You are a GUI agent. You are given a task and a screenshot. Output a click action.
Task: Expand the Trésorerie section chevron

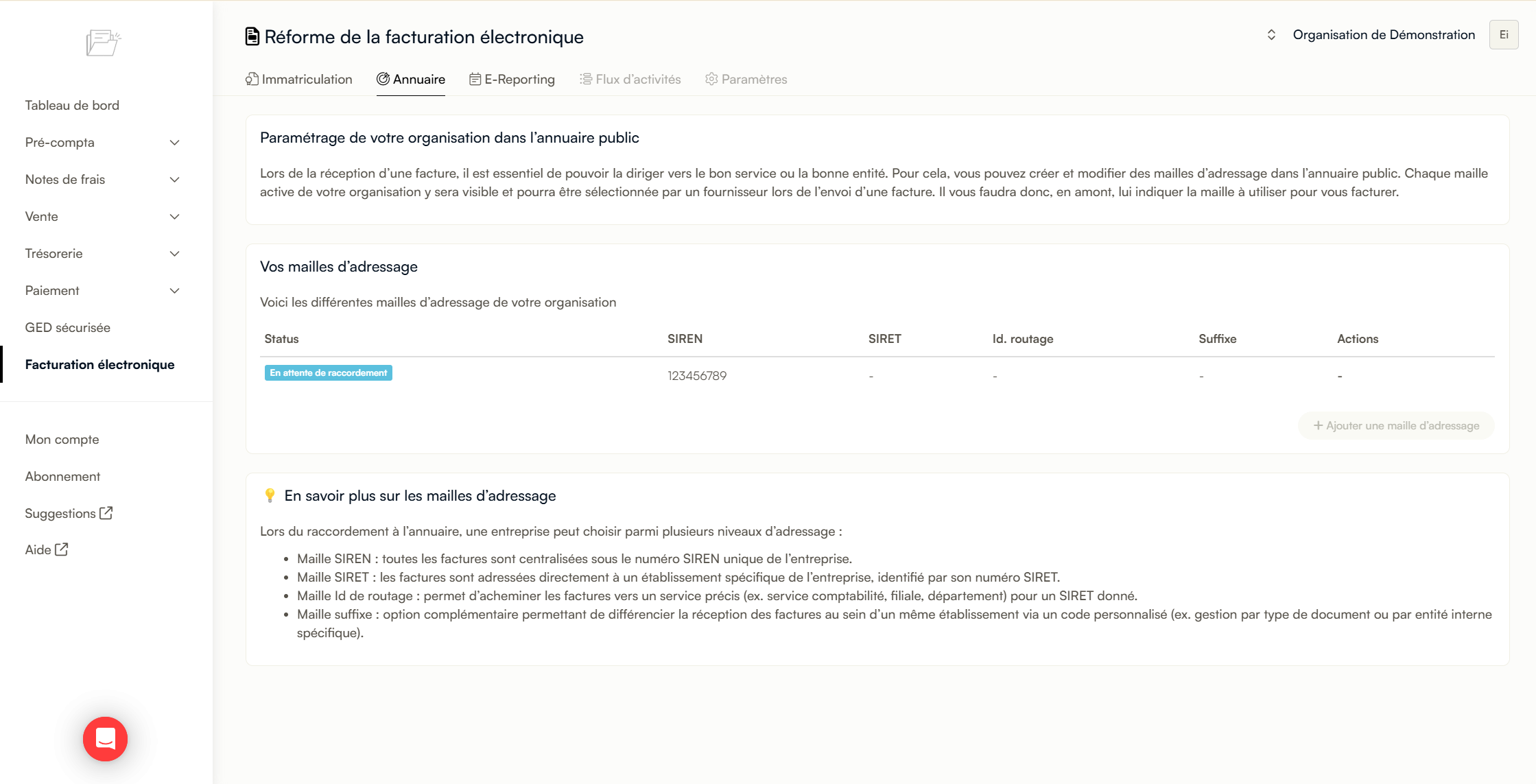tap(174, 254)
